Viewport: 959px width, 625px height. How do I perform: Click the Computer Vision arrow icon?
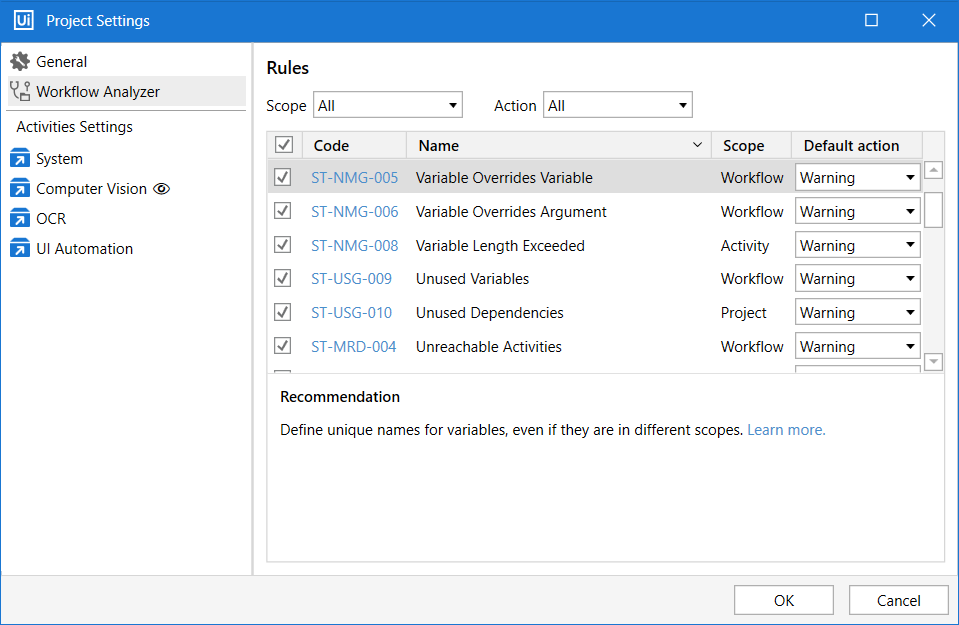click(20, 189)
